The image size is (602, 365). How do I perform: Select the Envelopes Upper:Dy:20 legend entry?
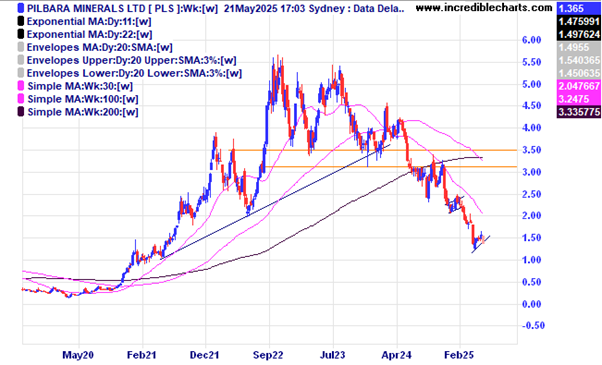pyautogui.click(x=131, y=61)
